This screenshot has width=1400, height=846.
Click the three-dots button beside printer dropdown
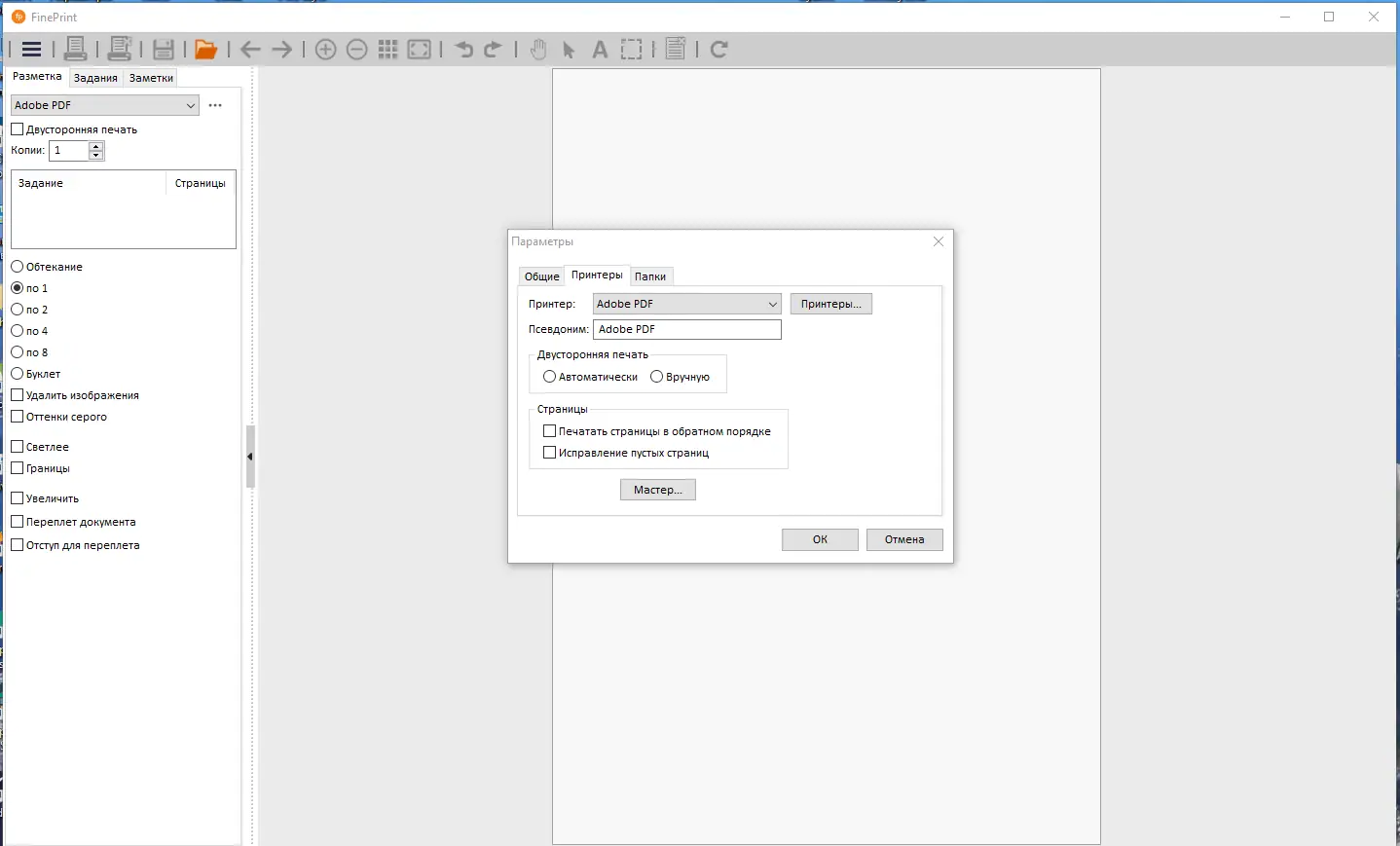click(215, 105)
